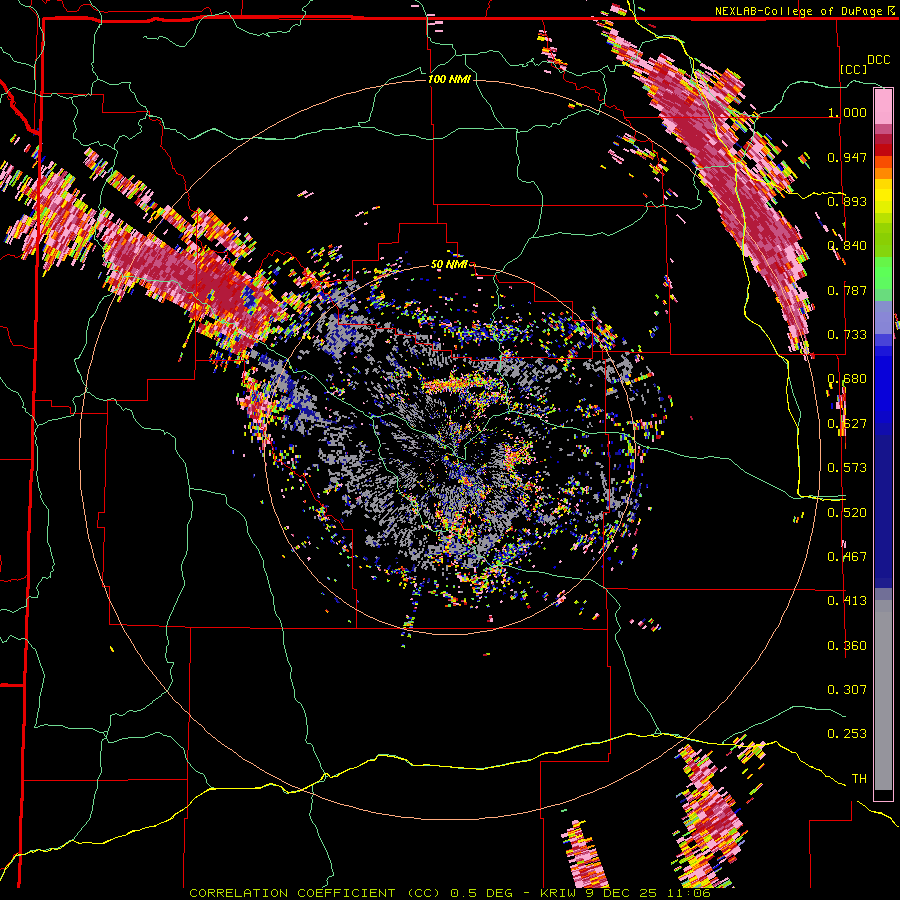The height and width of the screenshot is (900, 900).
Task: Pick the bright green segment of color bar
Action: coord(883,273)
